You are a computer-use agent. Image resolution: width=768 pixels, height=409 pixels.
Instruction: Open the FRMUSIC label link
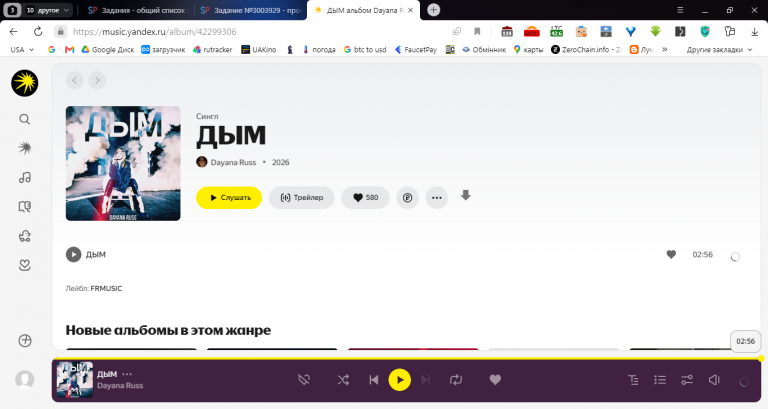click(106, 289)
